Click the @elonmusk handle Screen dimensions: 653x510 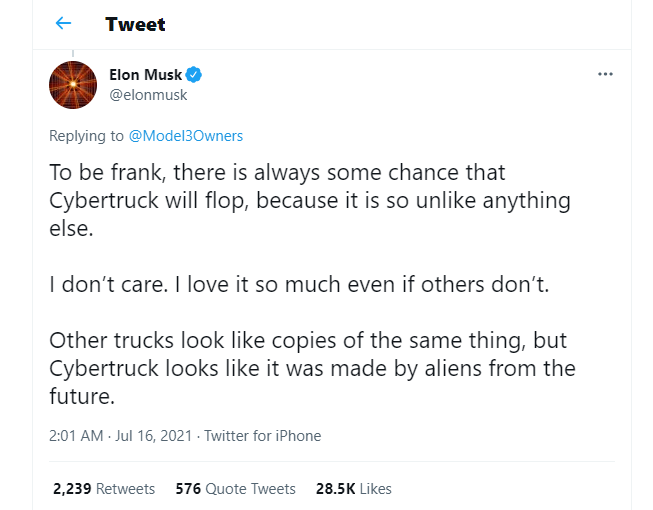point(148,95)
